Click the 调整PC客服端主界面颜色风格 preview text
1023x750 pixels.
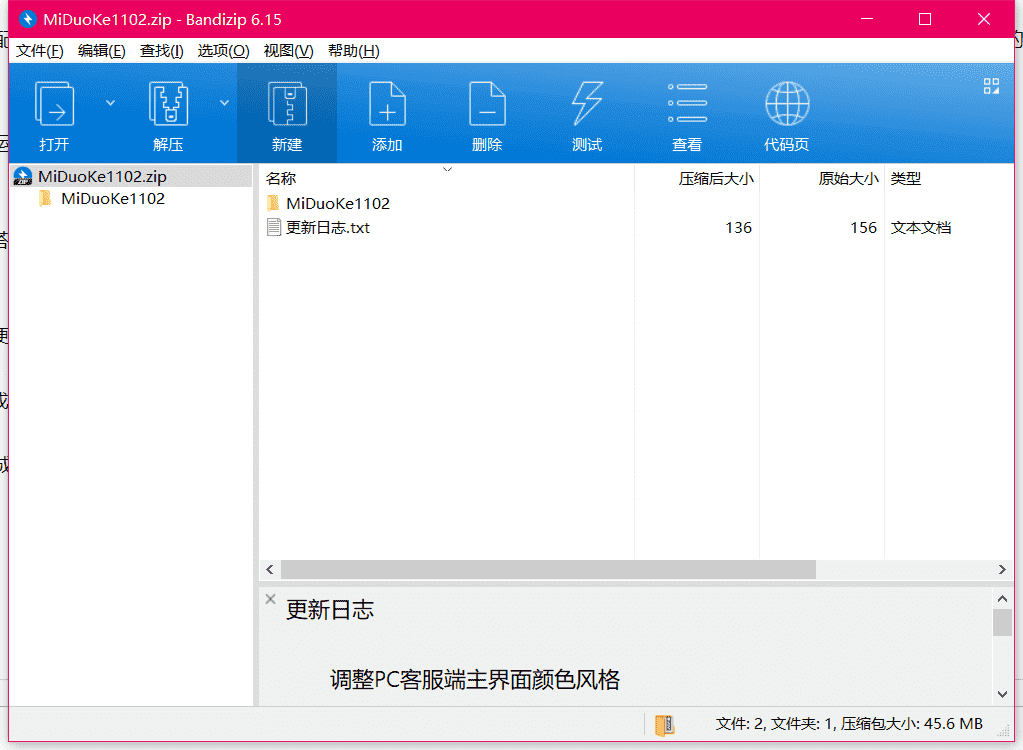coord(475,680)
